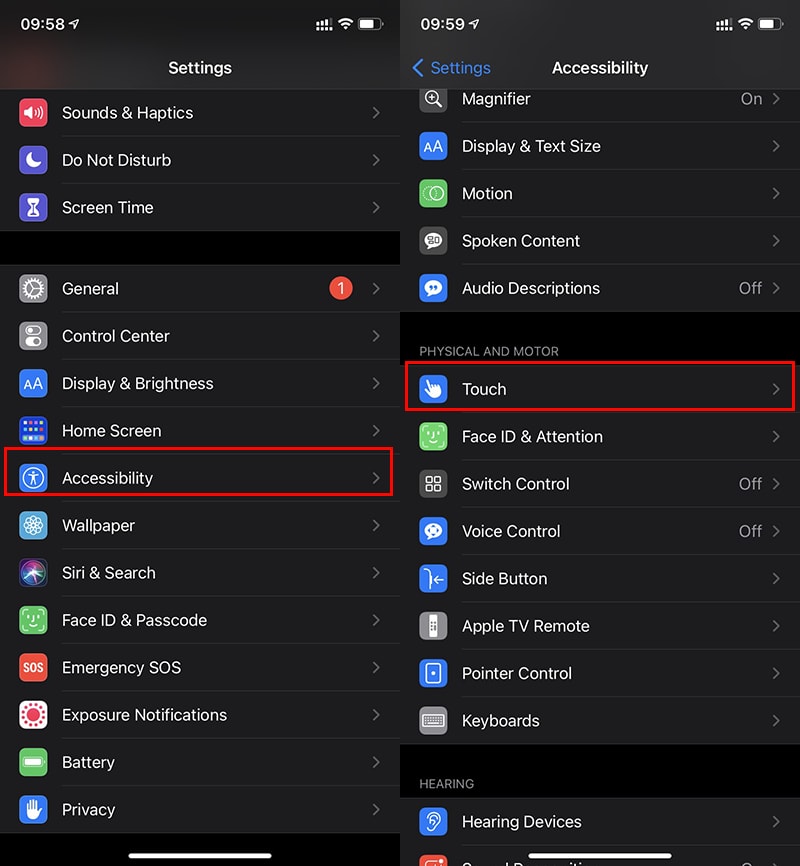The width and height of the screenshot is (800, 866).
Task: Tap the Home Screen grid icon
Action: point(33,431)
